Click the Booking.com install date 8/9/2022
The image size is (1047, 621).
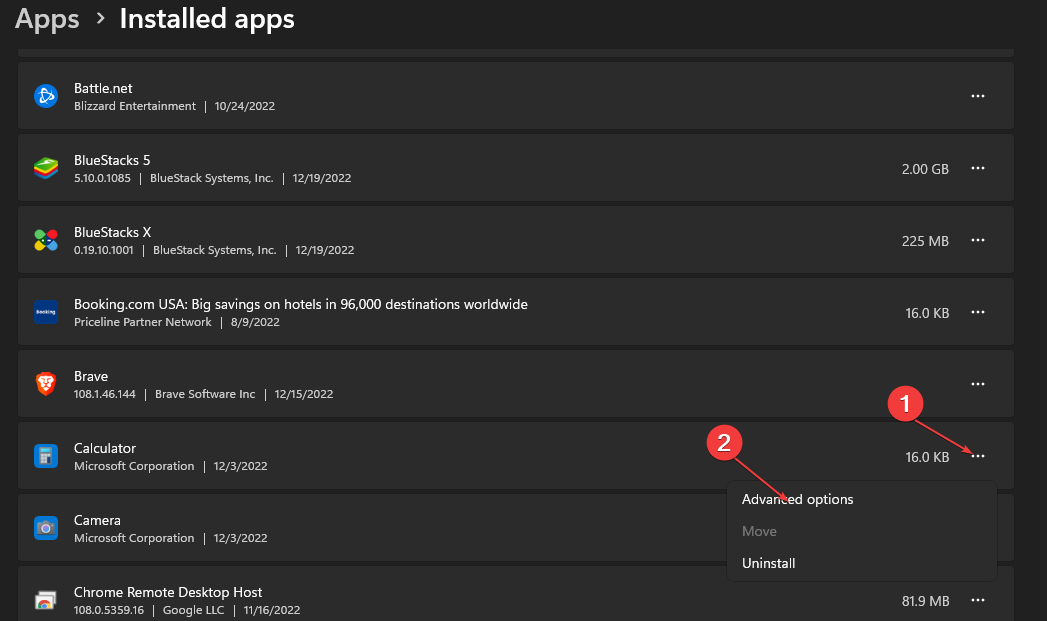[255, 322]
